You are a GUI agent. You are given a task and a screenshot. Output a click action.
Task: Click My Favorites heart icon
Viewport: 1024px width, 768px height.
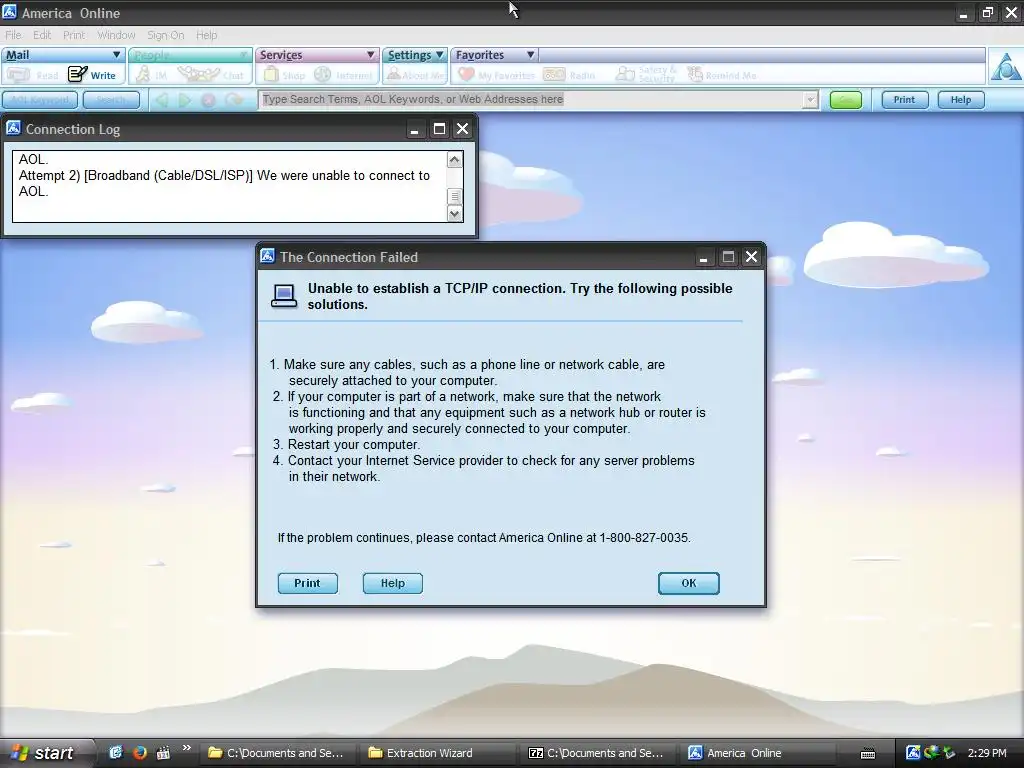pos(466,74)
